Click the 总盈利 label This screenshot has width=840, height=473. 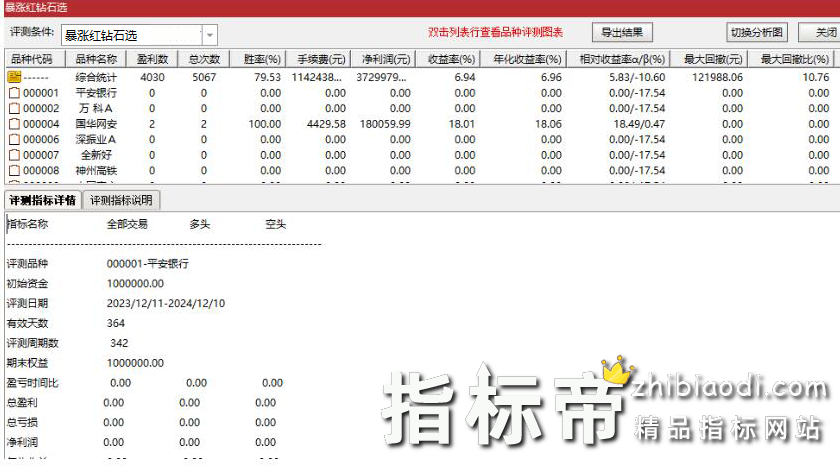pyautogui.click(x=22, y=402)
